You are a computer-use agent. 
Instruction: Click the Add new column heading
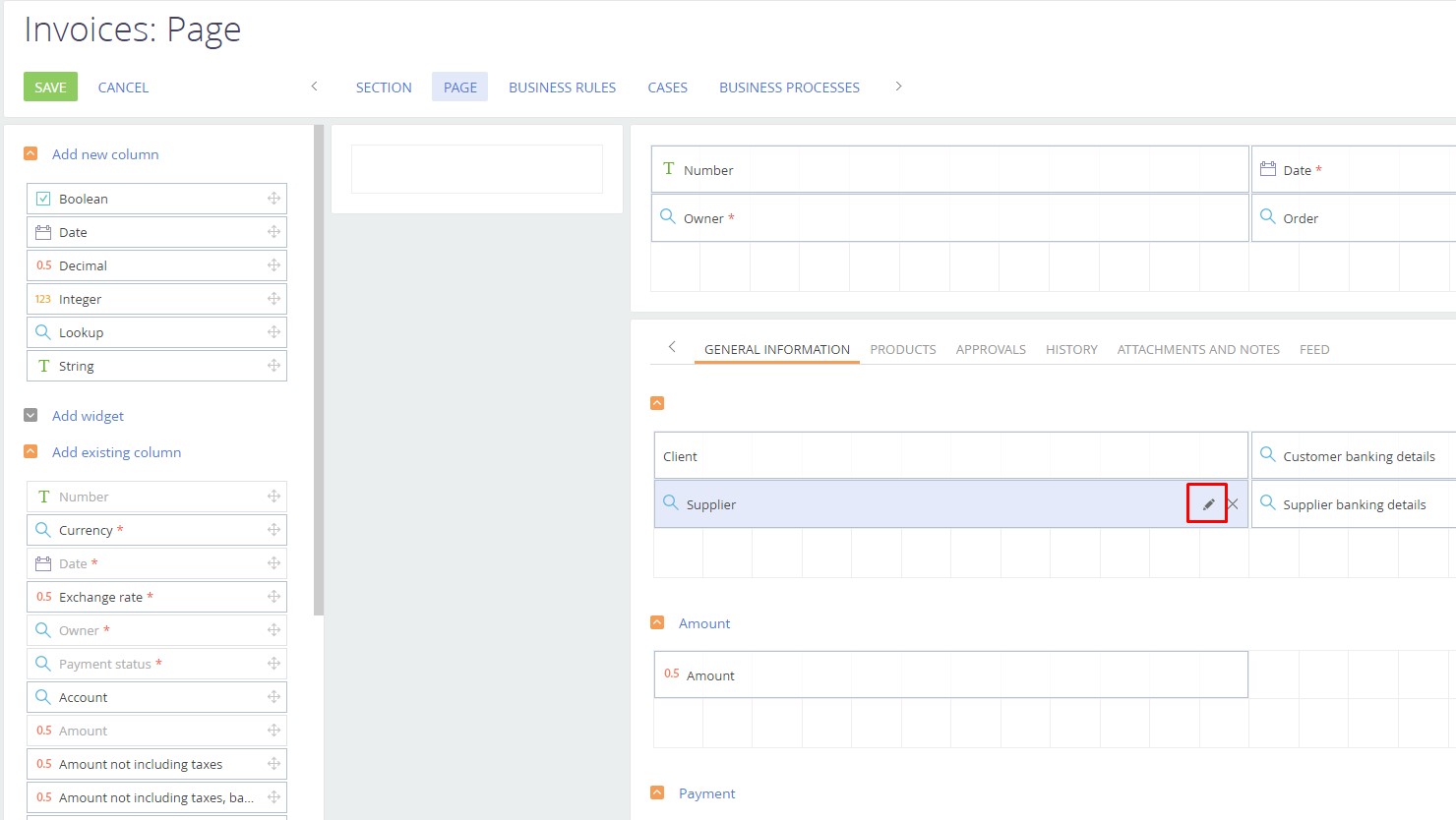pyautogui.click(x=105, y=154)
